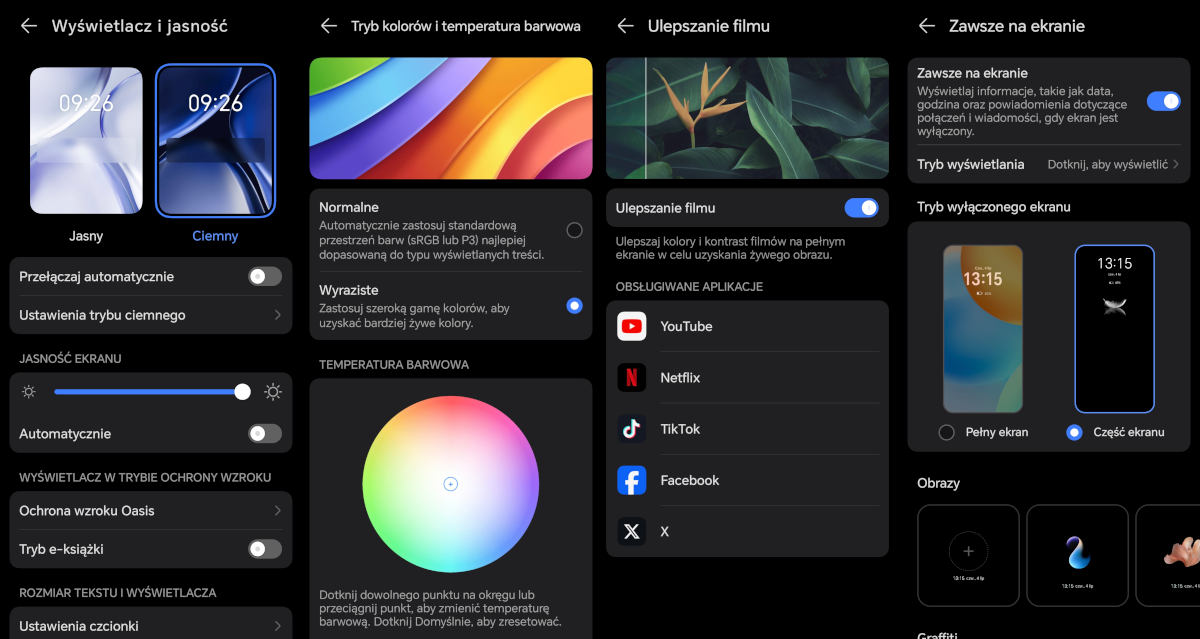Tap the TikTok app icon

(632, 429)
